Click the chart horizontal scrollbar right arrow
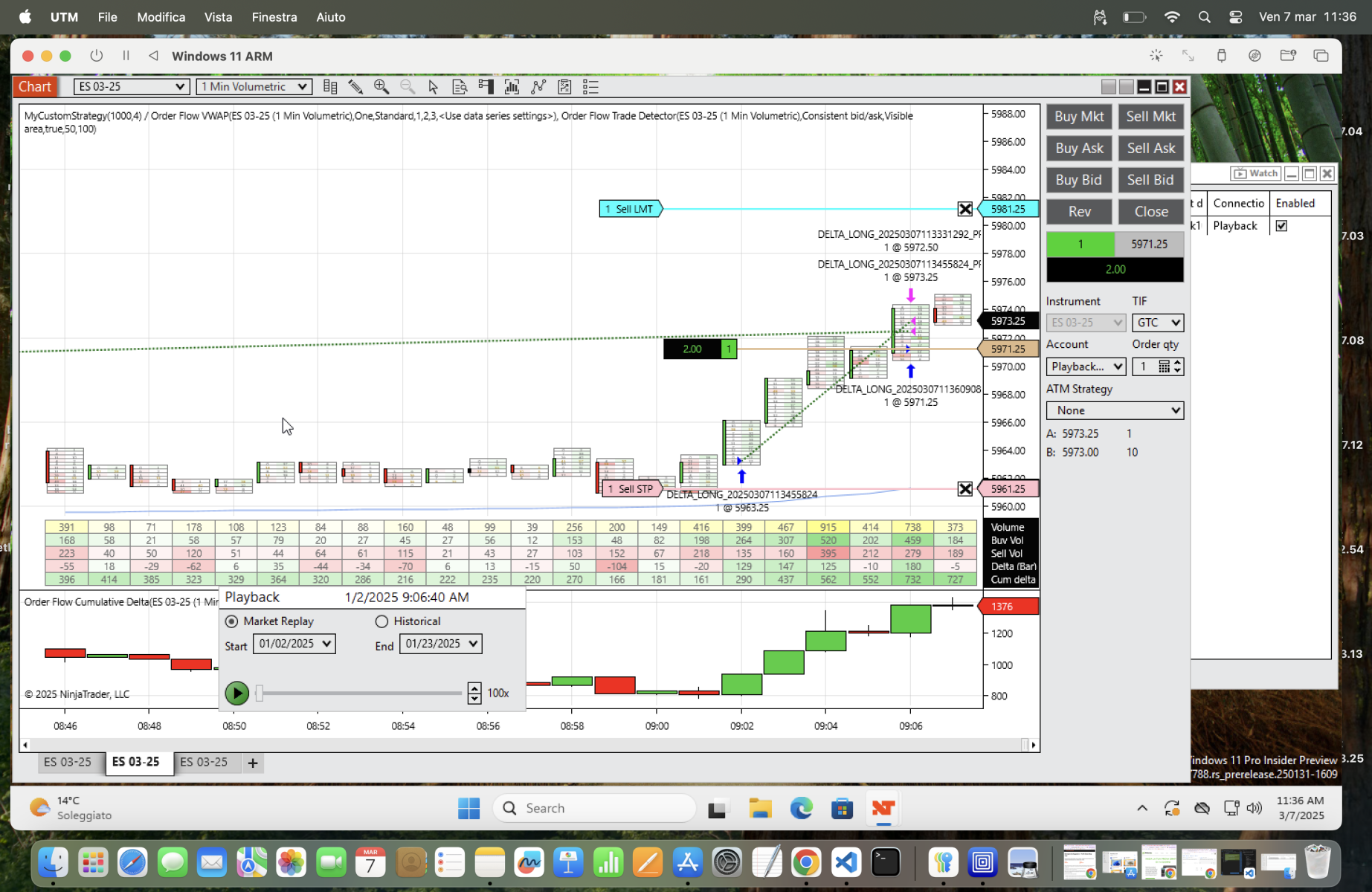Screen dimensions: 1372x892 pos(1034,745)
